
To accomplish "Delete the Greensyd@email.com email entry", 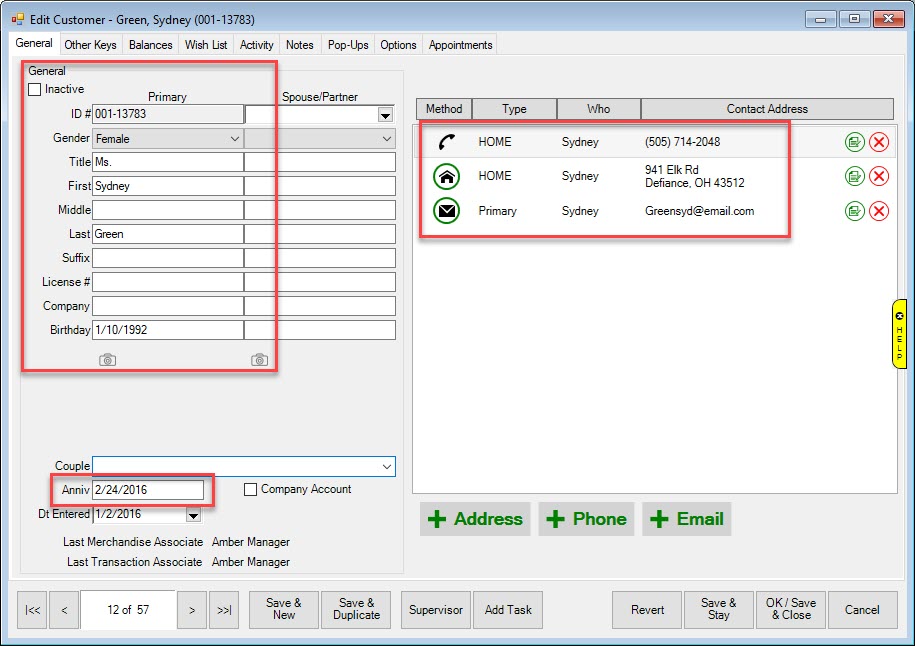I will (x=879, y=211).
